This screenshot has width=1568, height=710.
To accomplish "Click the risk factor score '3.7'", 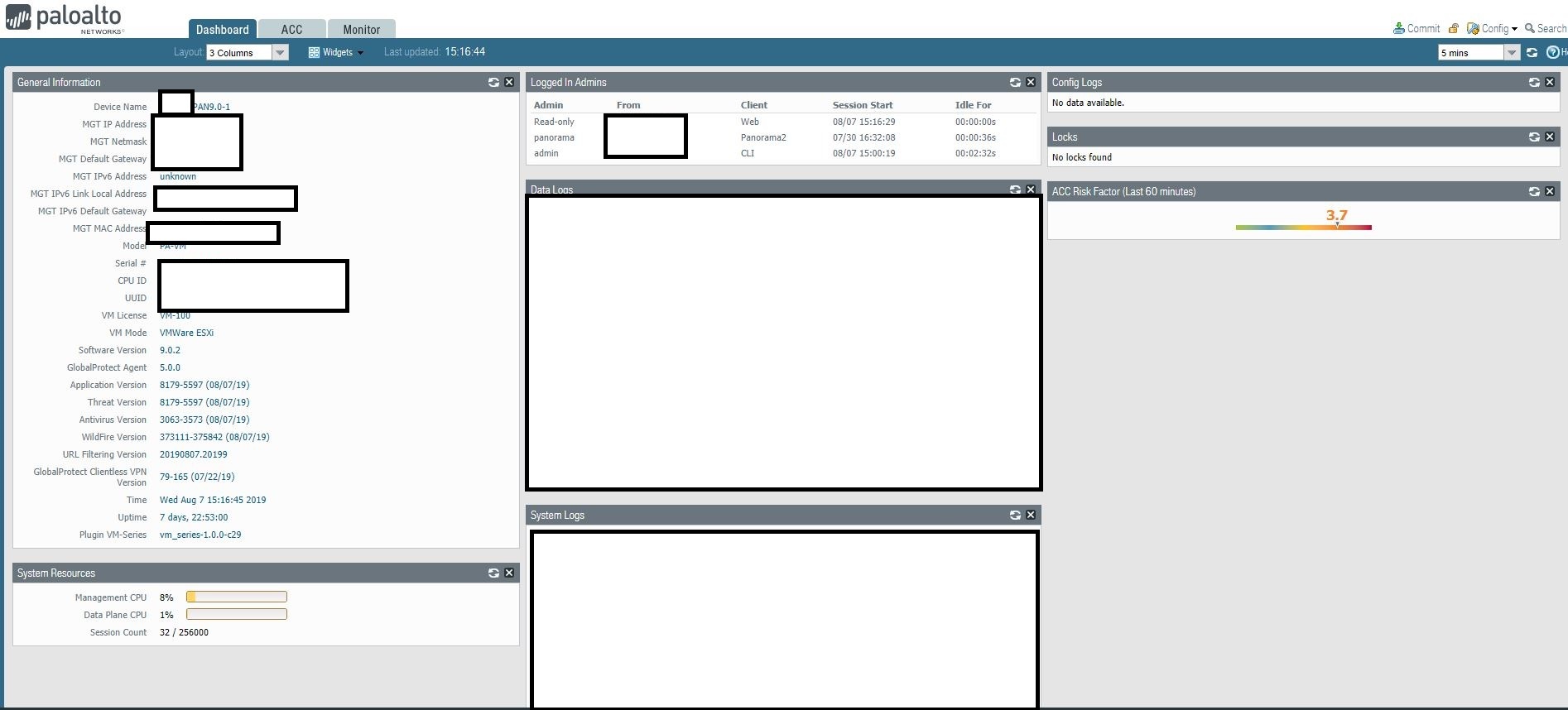I will click(1337, 215).
